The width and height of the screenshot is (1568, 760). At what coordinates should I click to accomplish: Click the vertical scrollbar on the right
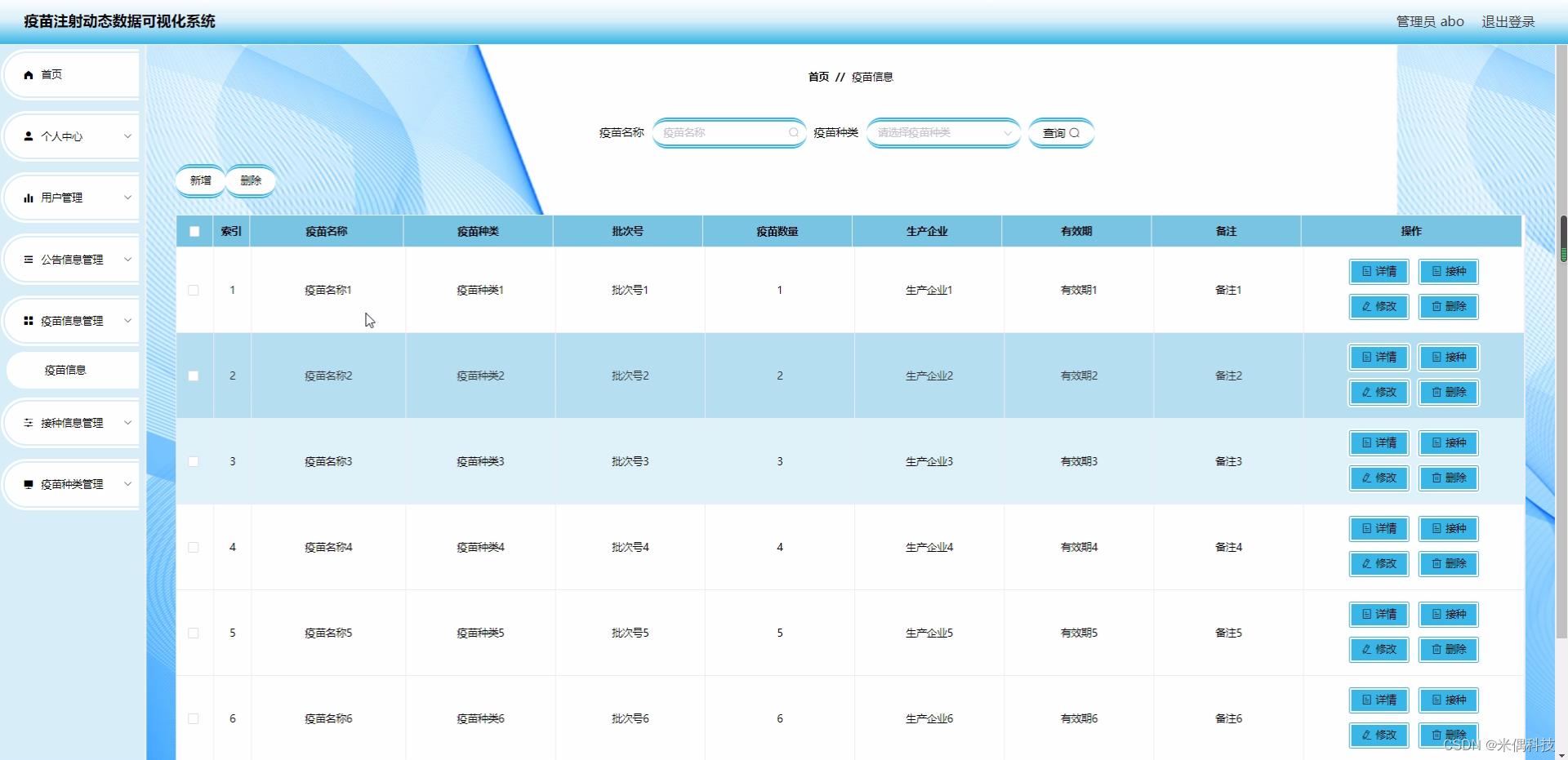coord(1562,237)
